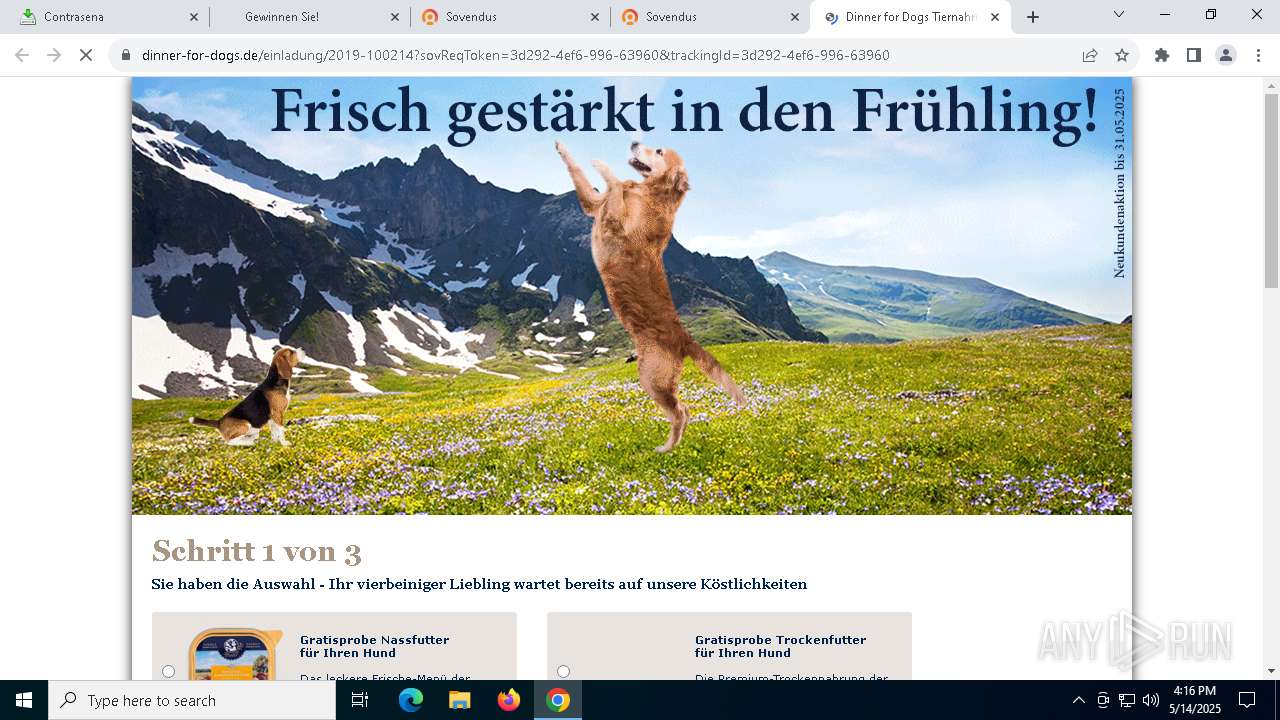
Task: Click 'Gratisprobe Trockenfutter für Ihren Hund' heading
Action: point(780,646)
